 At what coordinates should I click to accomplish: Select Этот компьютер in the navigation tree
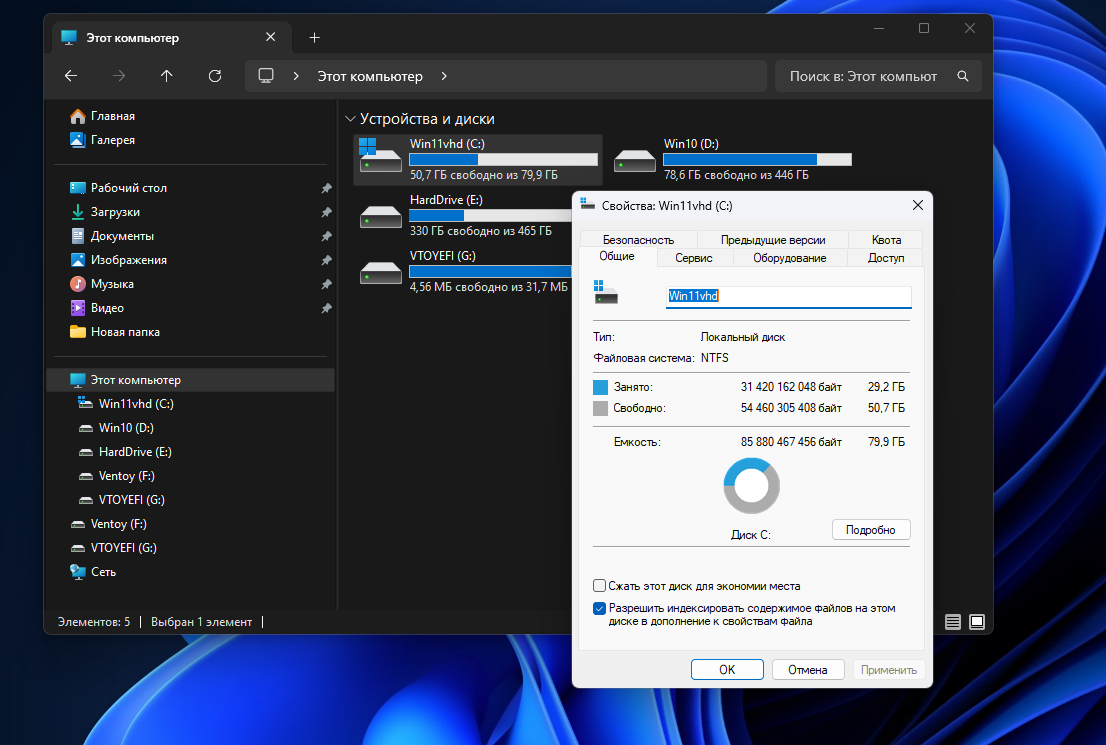point(190,380)
